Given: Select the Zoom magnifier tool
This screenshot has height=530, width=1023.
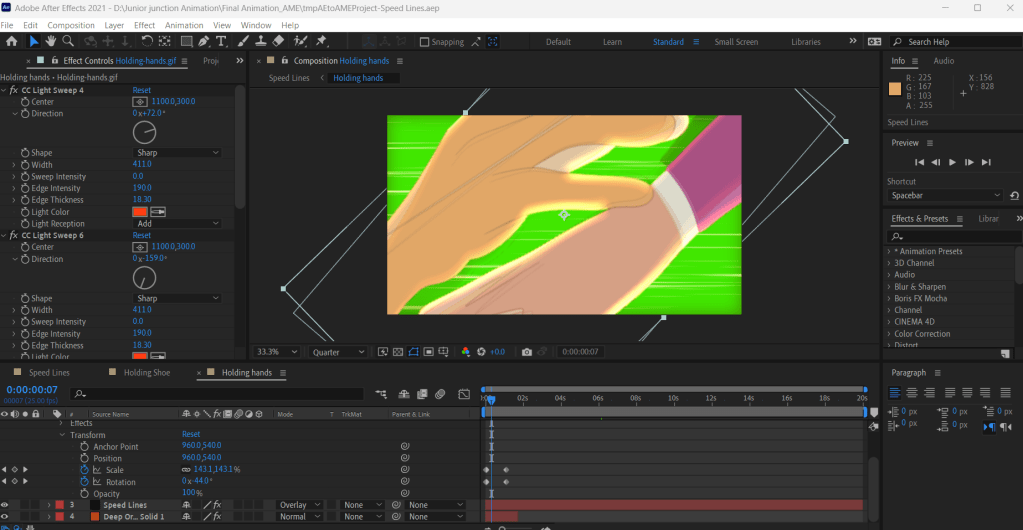Looking at the screenshot, I should [68, 42].
